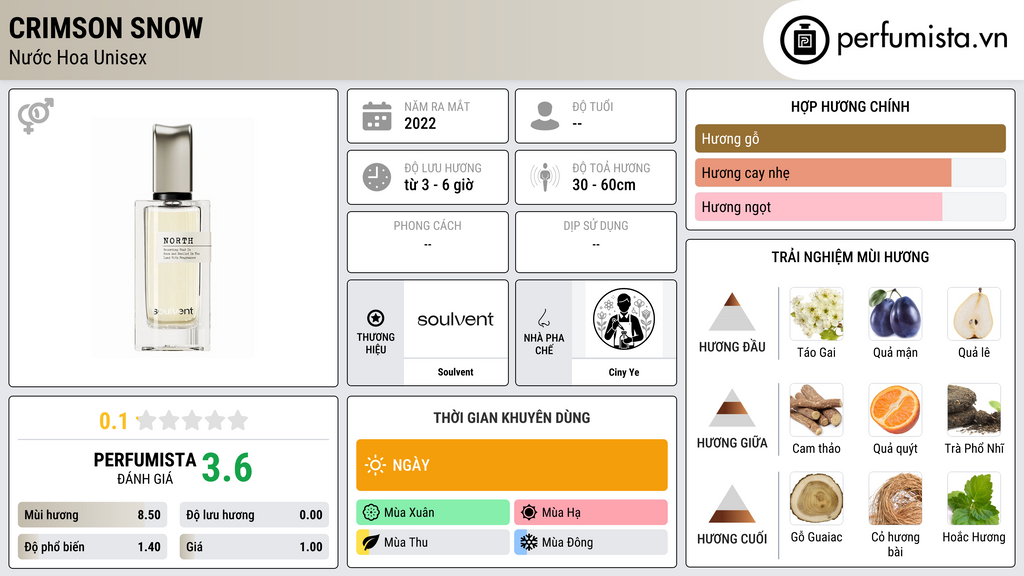Click the Hương giữa pyramid icon

732,408
